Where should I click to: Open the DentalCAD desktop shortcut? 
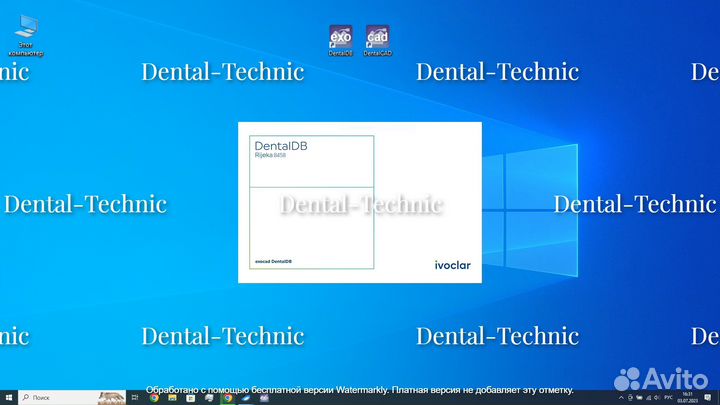coord(377,40)
